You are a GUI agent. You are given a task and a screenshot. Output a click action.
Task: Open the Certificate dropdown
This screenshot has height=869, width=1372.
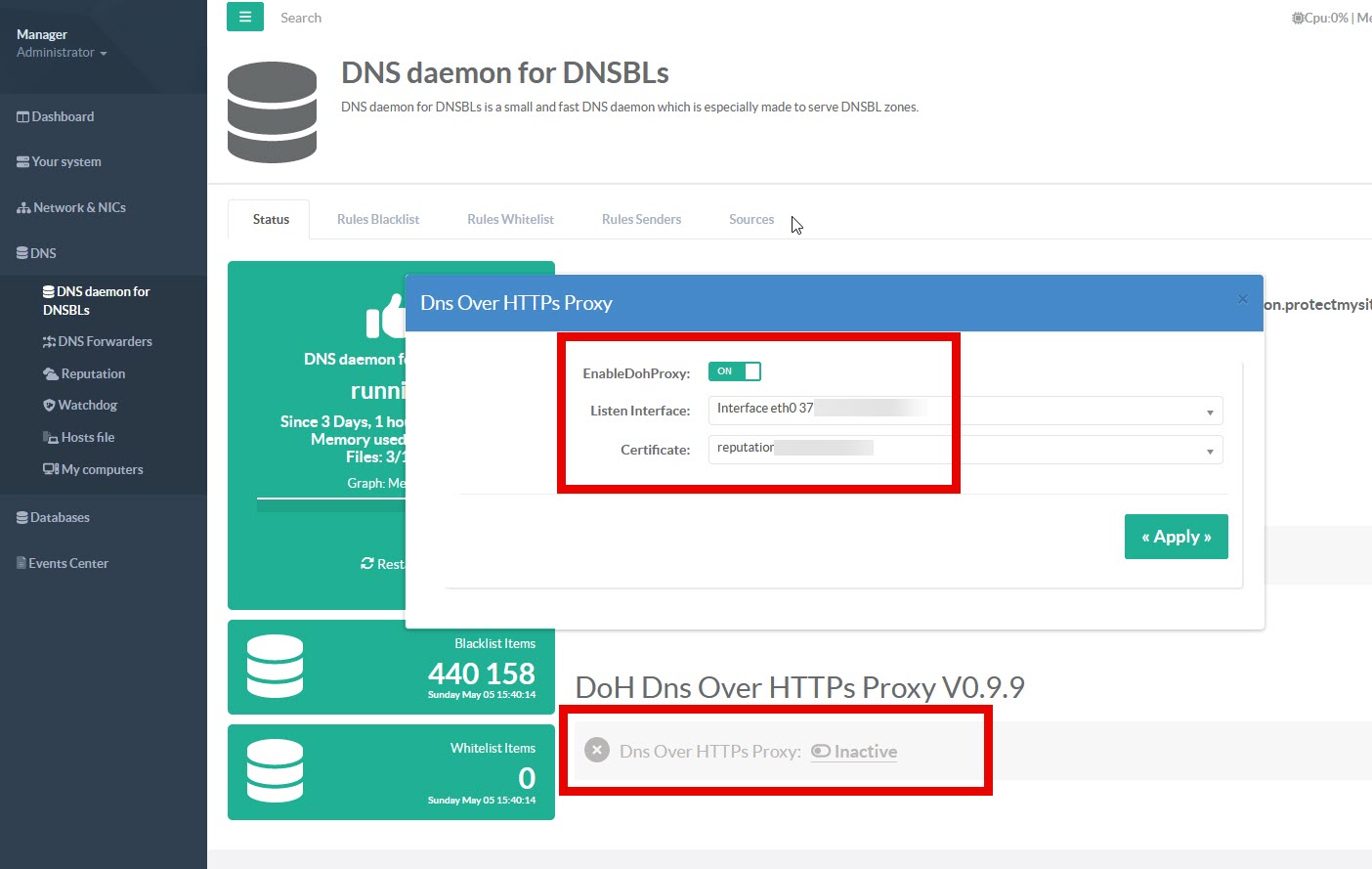point(965,451)
